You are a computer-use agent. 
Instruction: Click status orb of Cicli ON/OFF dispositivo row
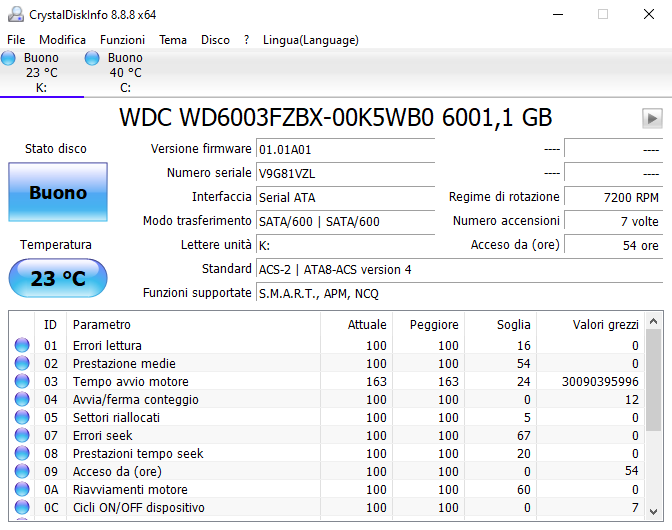(x=22, y=507)
